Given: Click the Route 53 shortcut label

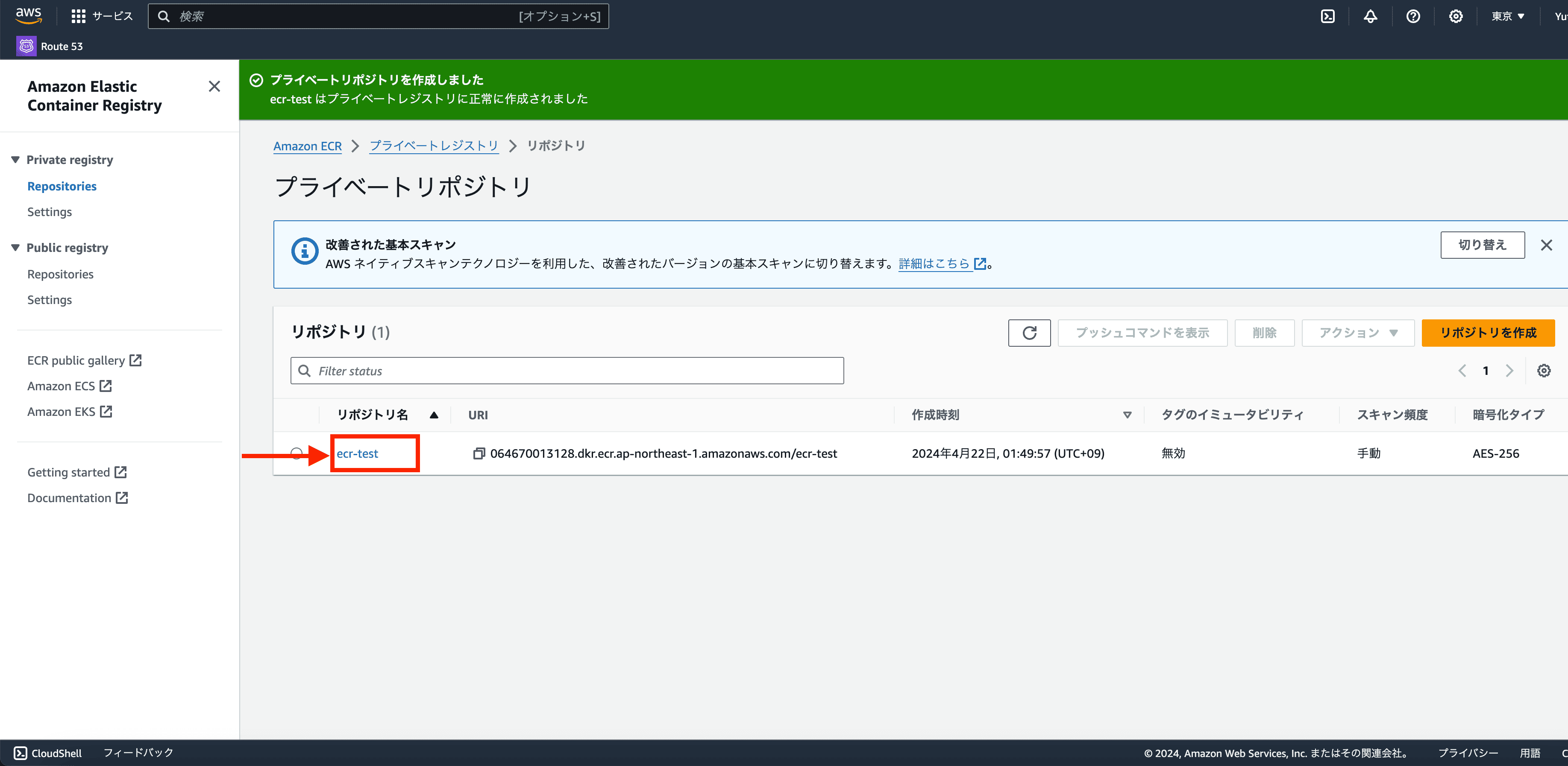Looking at the screenshot, I should pyautogui.click(x=62, y=46).
